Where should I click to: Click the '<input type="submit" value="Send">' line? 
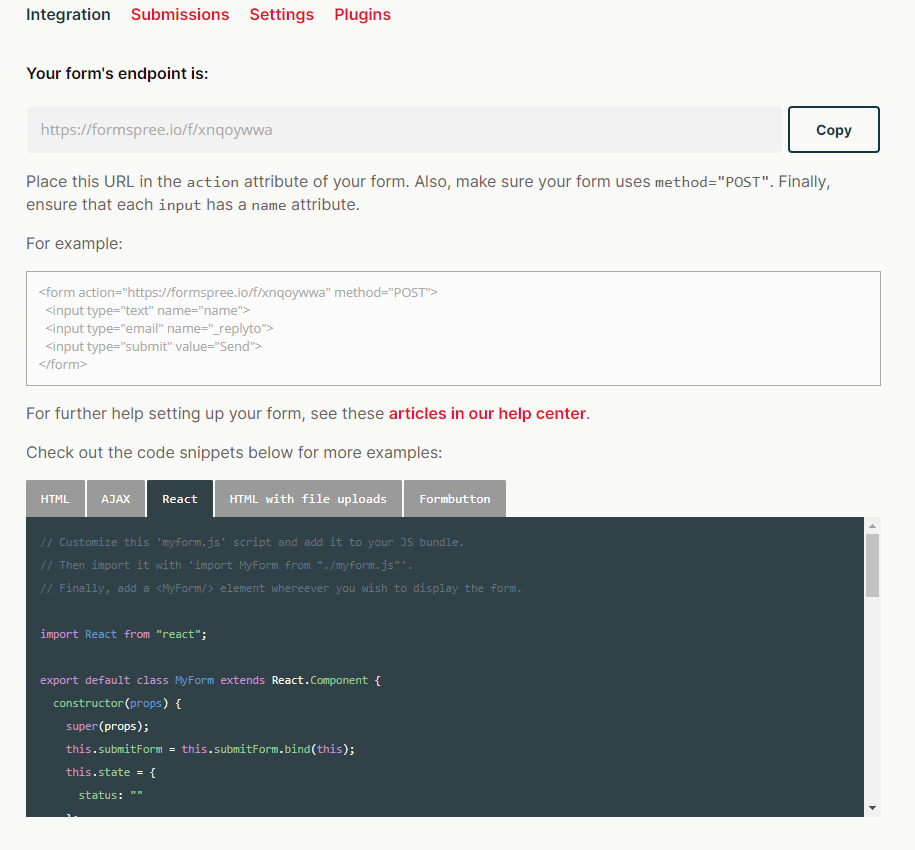pyautogui.click(x=153, y=347)
